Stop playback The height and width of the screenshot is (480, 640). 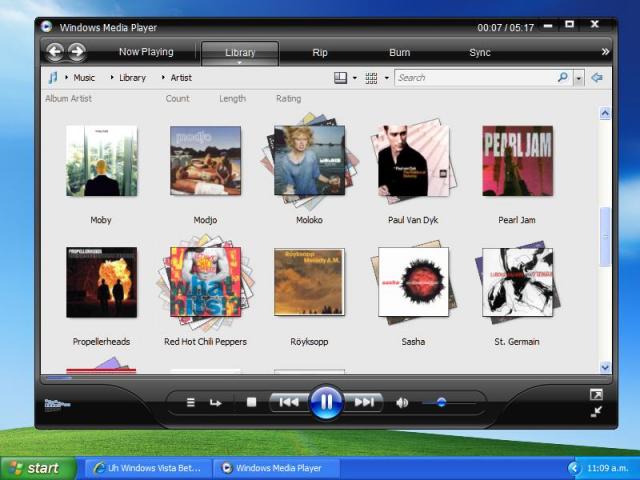[251, 402]
